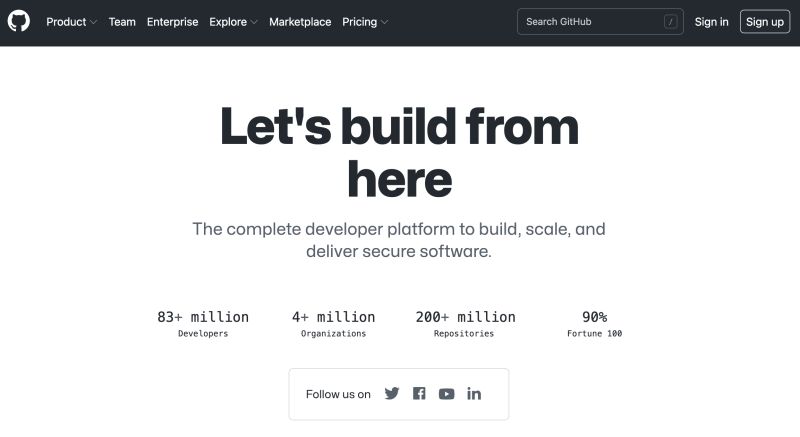
Task: Click the "Developers" label
Action: tap(203, 333)
